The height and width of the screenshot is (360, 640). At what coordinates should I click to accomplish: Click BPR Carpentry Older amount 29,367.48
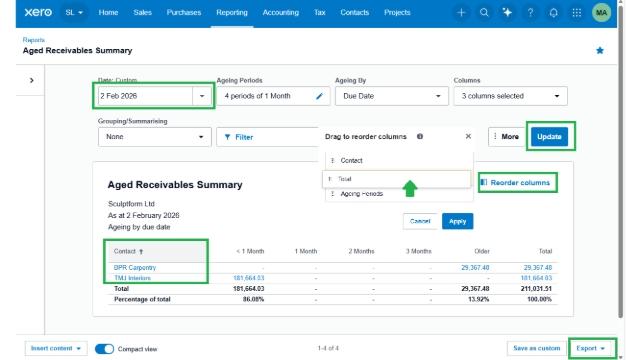(x=475, y=268)
